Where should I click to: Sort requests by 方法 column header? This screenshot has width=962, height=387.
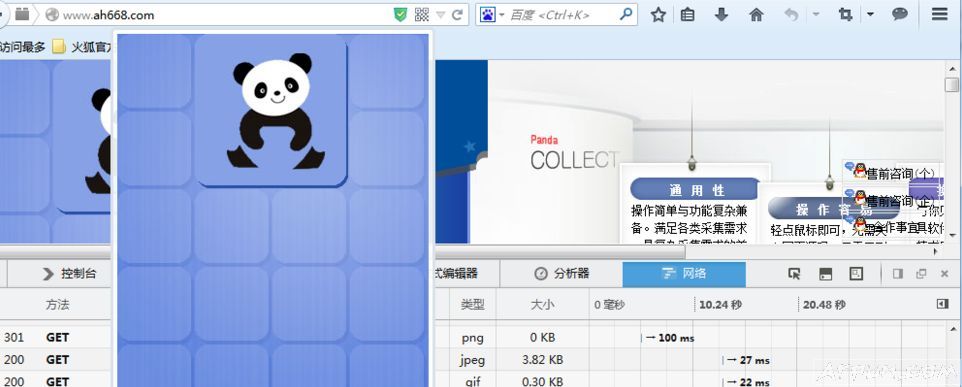57,304
